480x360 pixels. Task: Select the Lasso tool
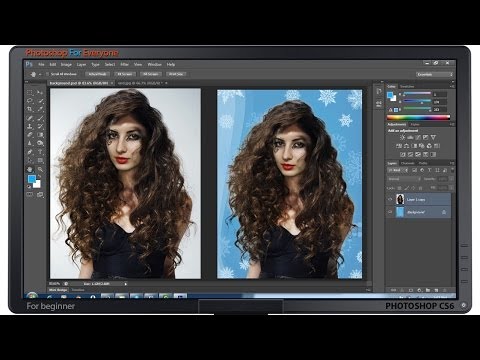coord(30,101)
